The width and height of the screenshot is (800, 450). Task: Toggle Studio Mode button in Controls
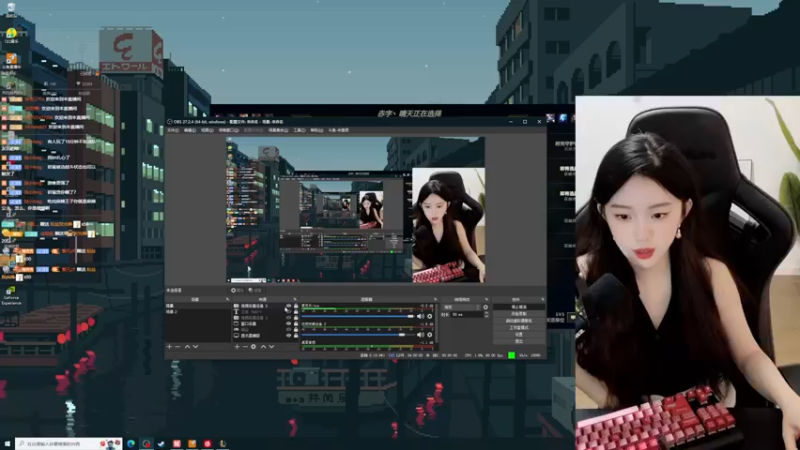(x=519, y=328)
